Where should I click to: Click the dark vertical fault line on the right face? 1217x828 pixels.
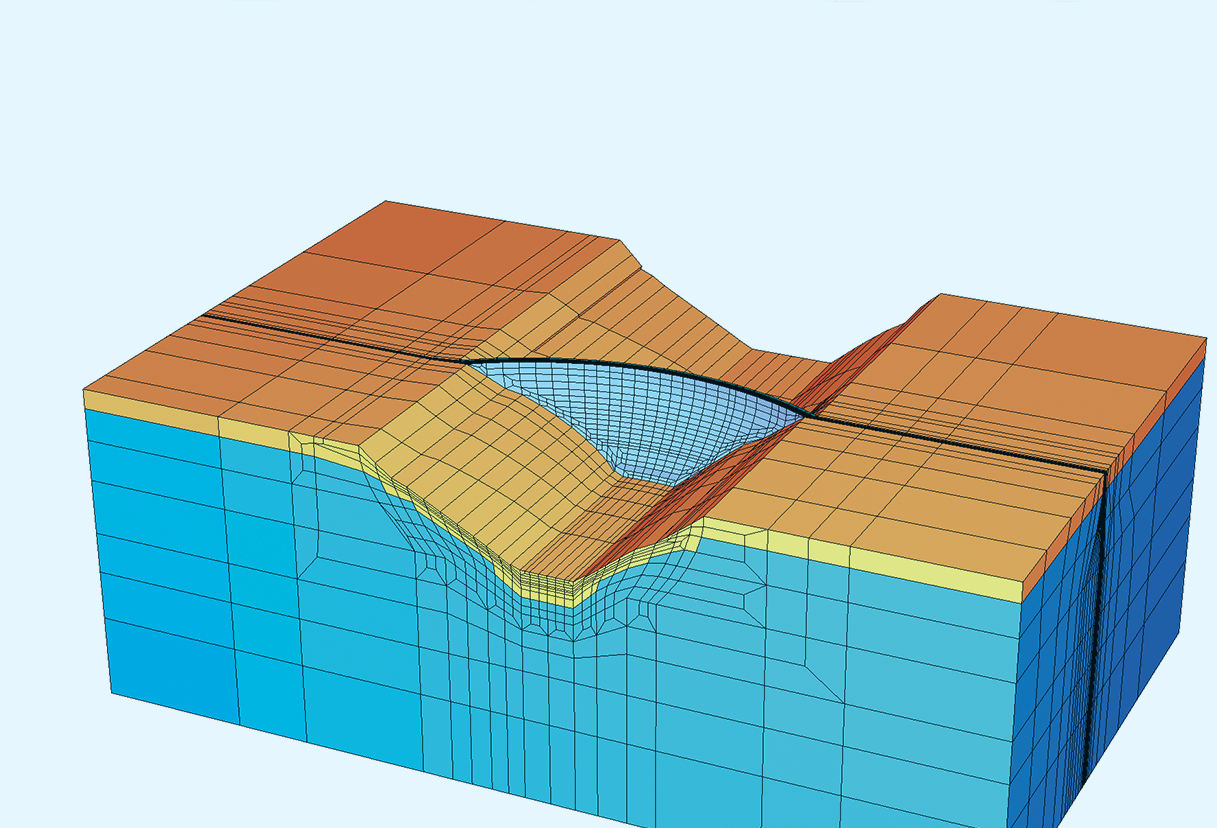point(1097,620)
